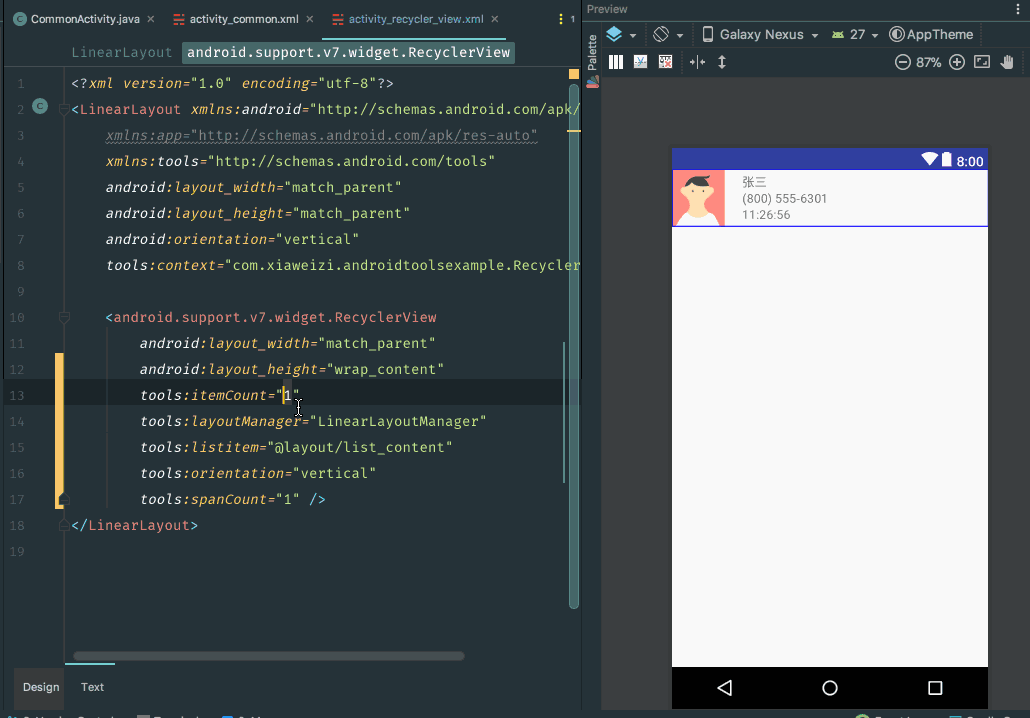The height and width of the screenshot is (718, 1030).
Task: Zoom in on the layout preview
Action: (956, 62)
